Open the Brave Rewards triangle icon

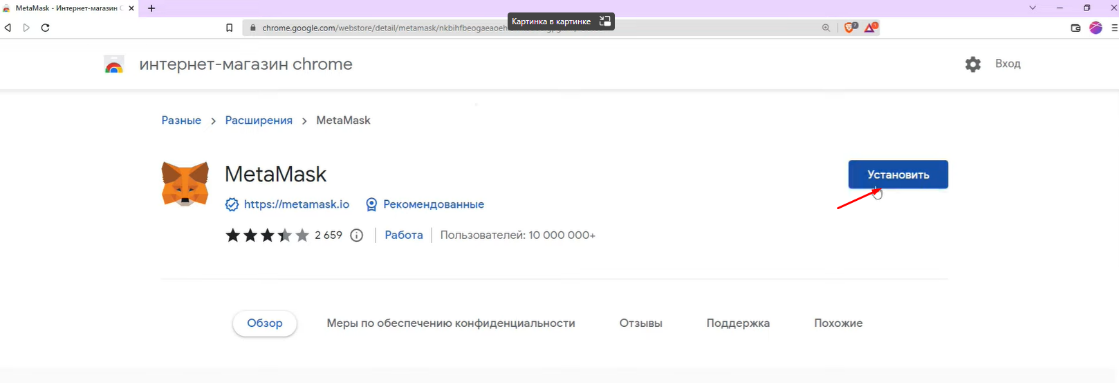coord(871,28)
